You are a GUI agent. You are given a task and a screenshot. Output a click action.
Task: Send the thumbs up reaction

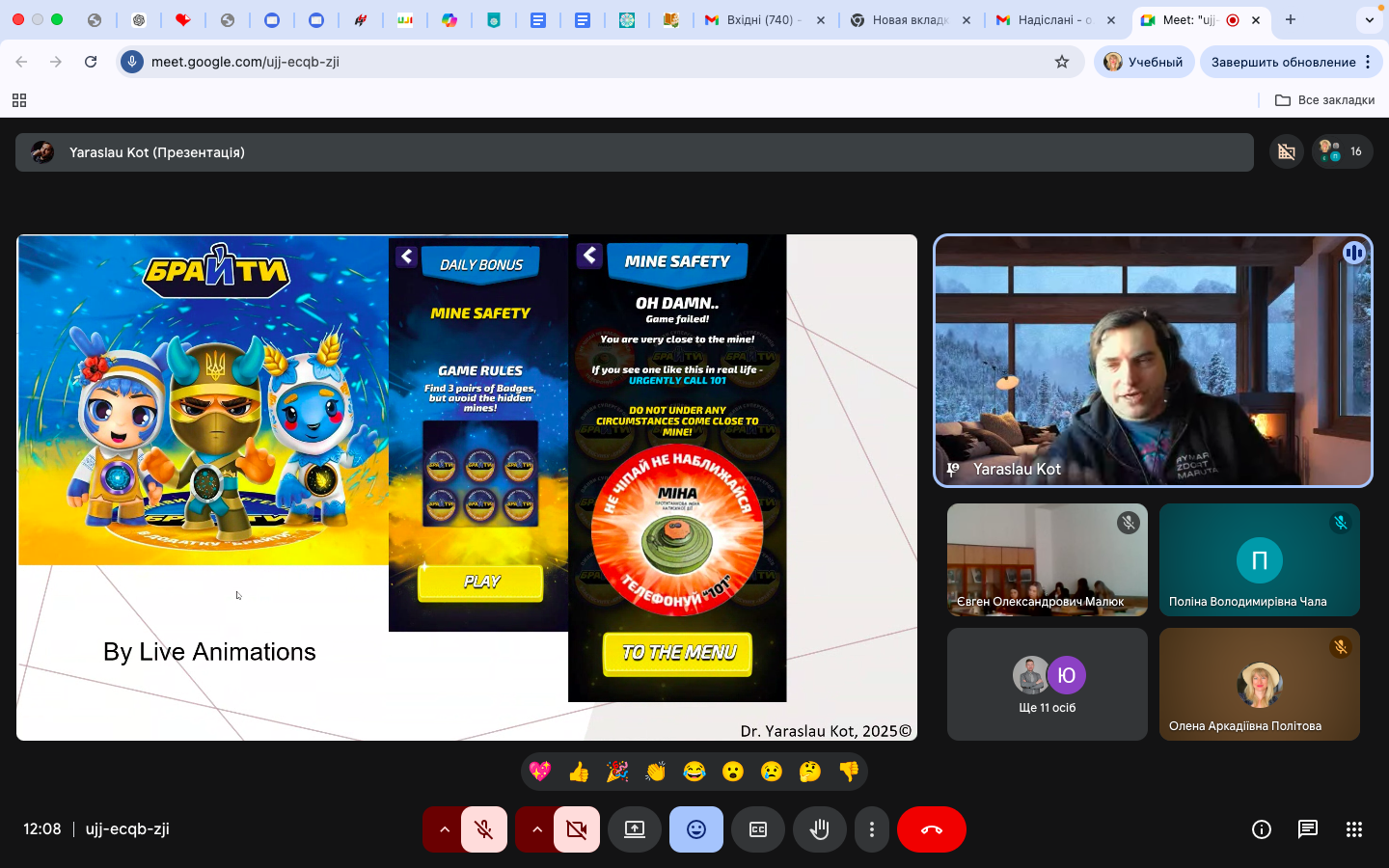[x=579, y=772]
